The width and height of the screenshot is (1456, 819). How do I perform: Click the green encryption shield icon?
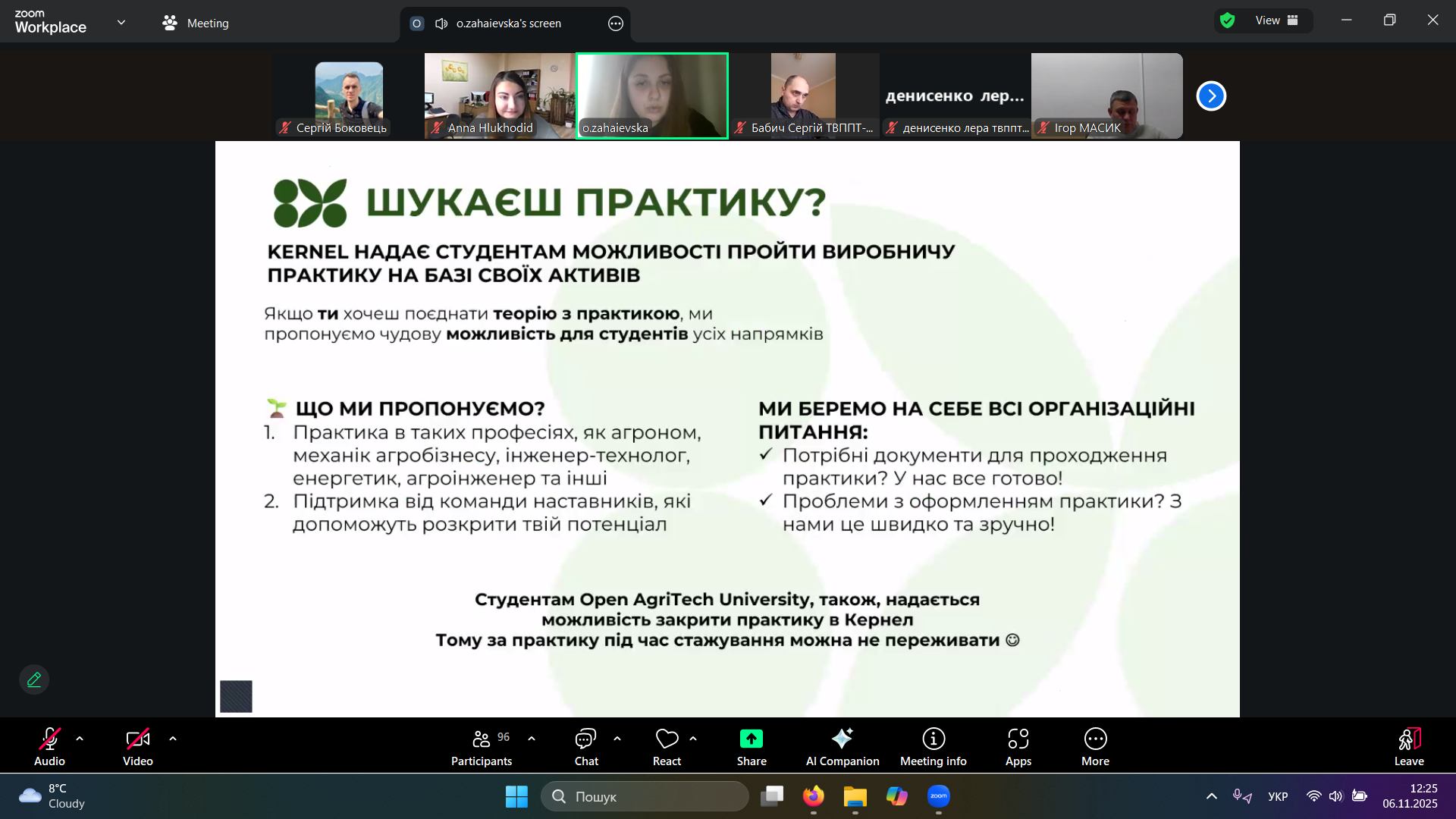(1228, 20)
